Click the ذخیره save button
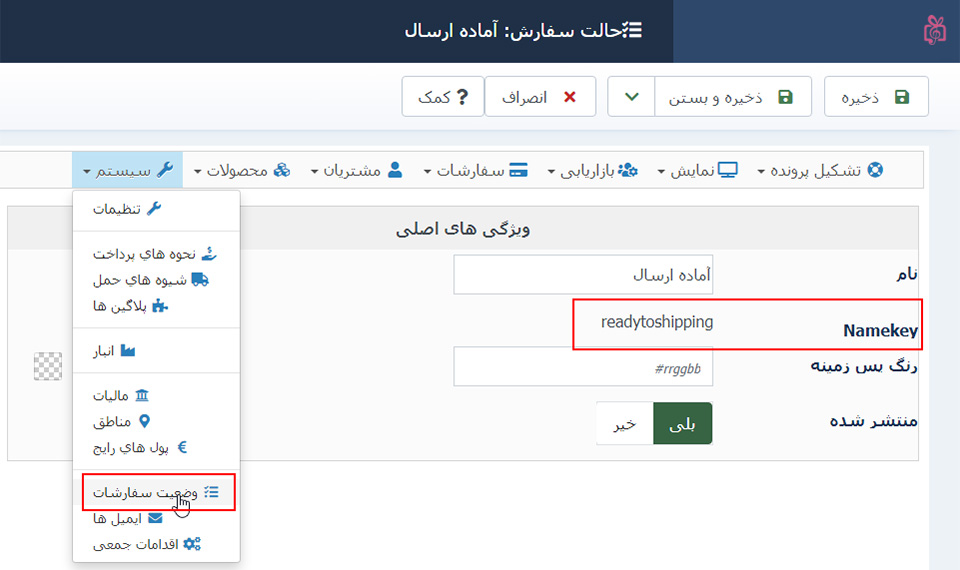Image resolution: width=960 pixels, height=570 pixels. coord(876,97)
